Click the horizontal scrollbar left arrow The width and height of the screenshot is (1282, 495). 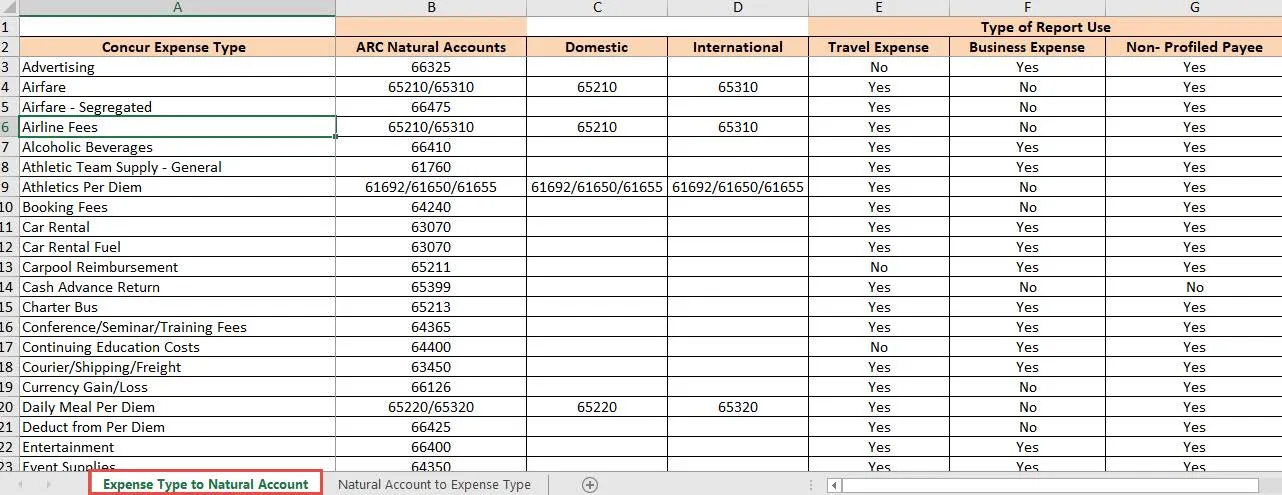(x=833, y=485)
